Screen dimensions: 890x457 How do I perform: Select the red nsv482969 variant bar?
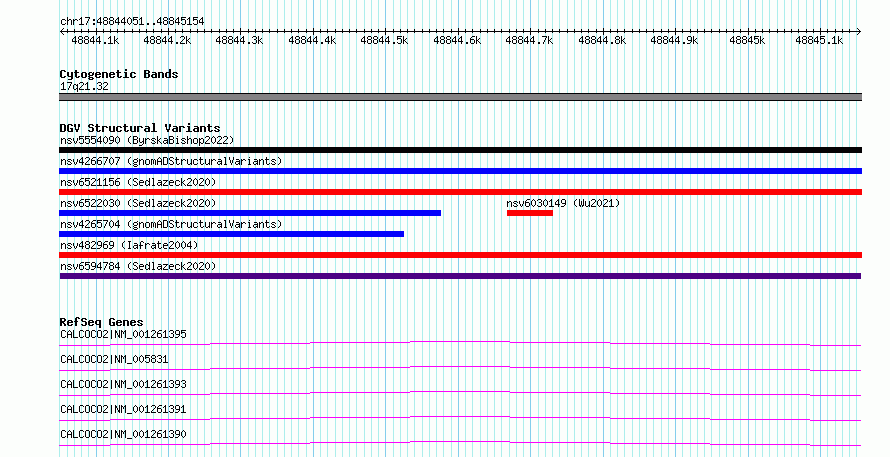460,255
